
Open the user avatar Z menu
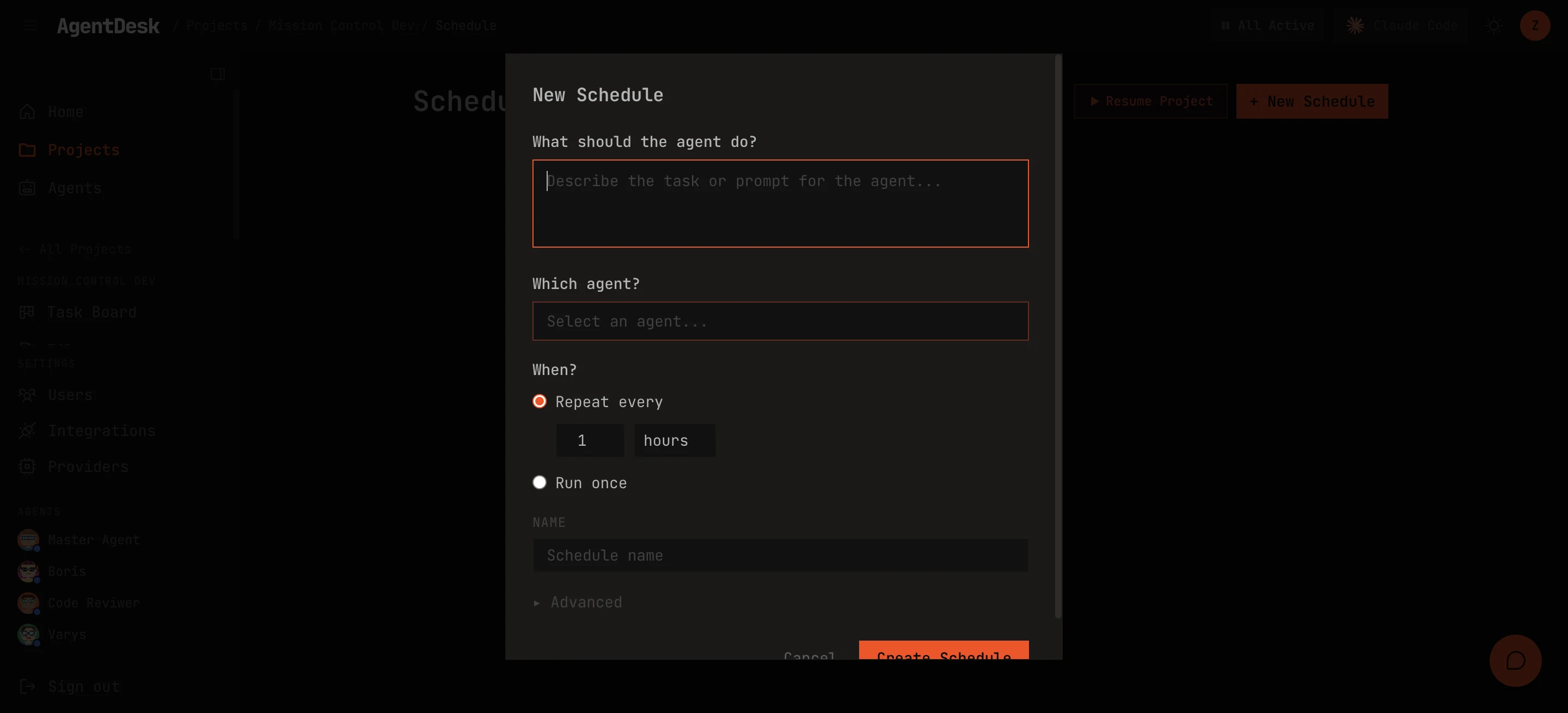tap(1535, 26)
